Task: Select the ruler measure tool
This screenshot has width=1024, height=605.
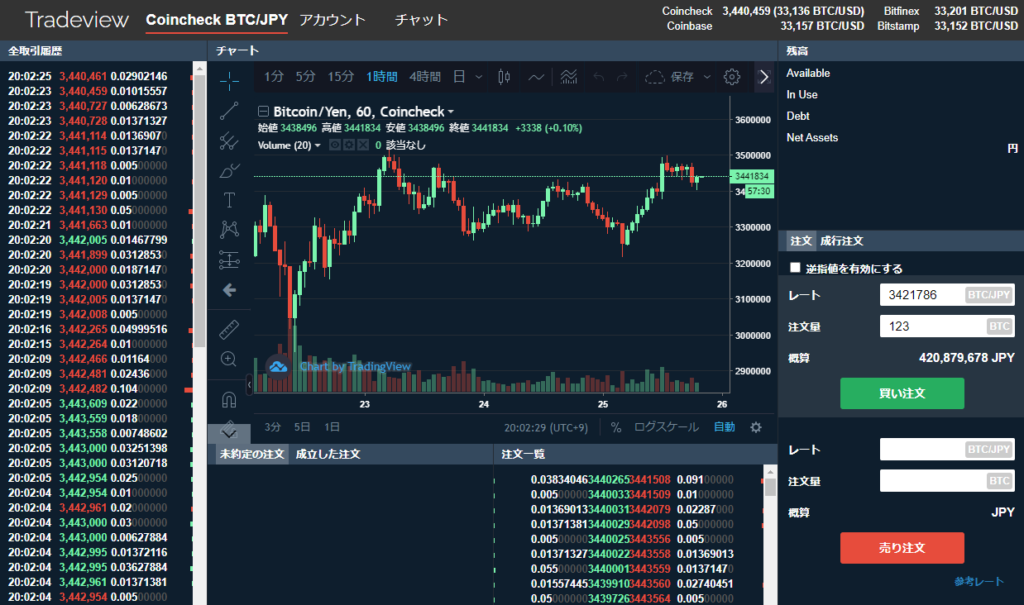Action: (x=229, y=329)
